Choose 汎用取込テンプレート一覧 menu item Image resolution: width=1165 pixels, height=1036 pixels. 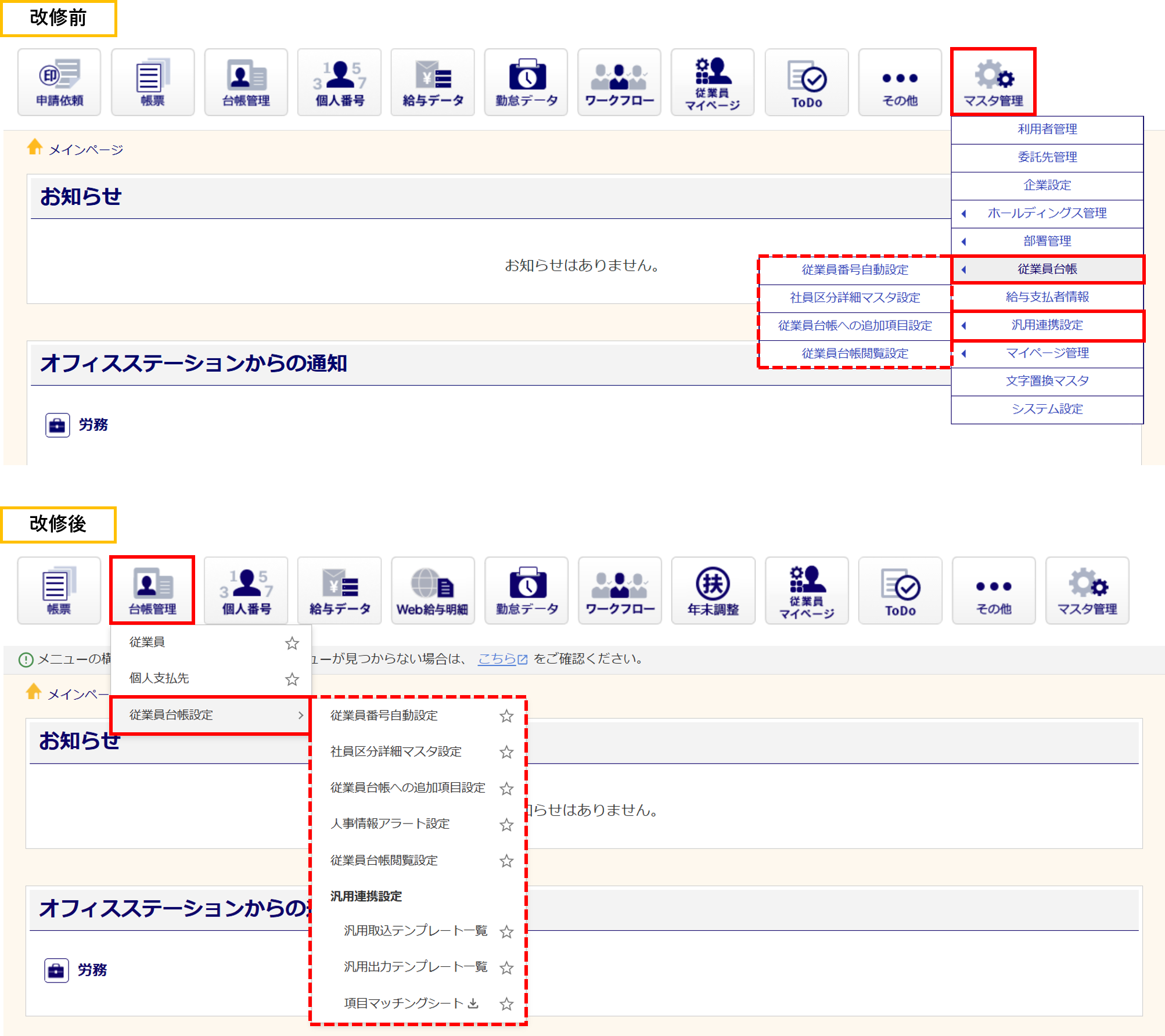[415, 931]
